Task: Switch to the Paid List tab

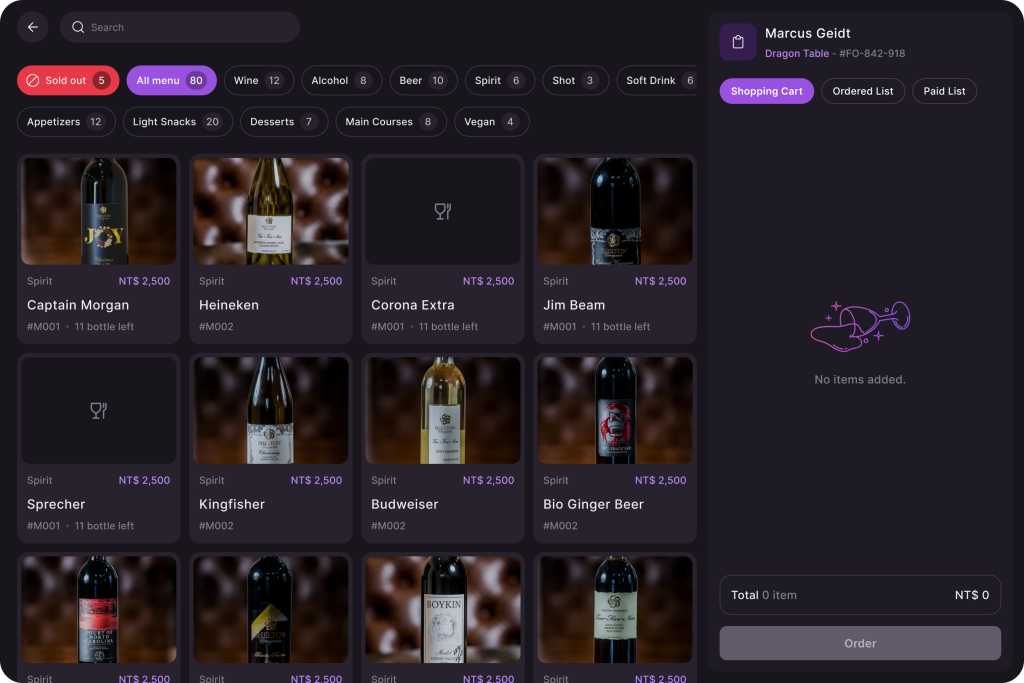Action: point(944,91)
